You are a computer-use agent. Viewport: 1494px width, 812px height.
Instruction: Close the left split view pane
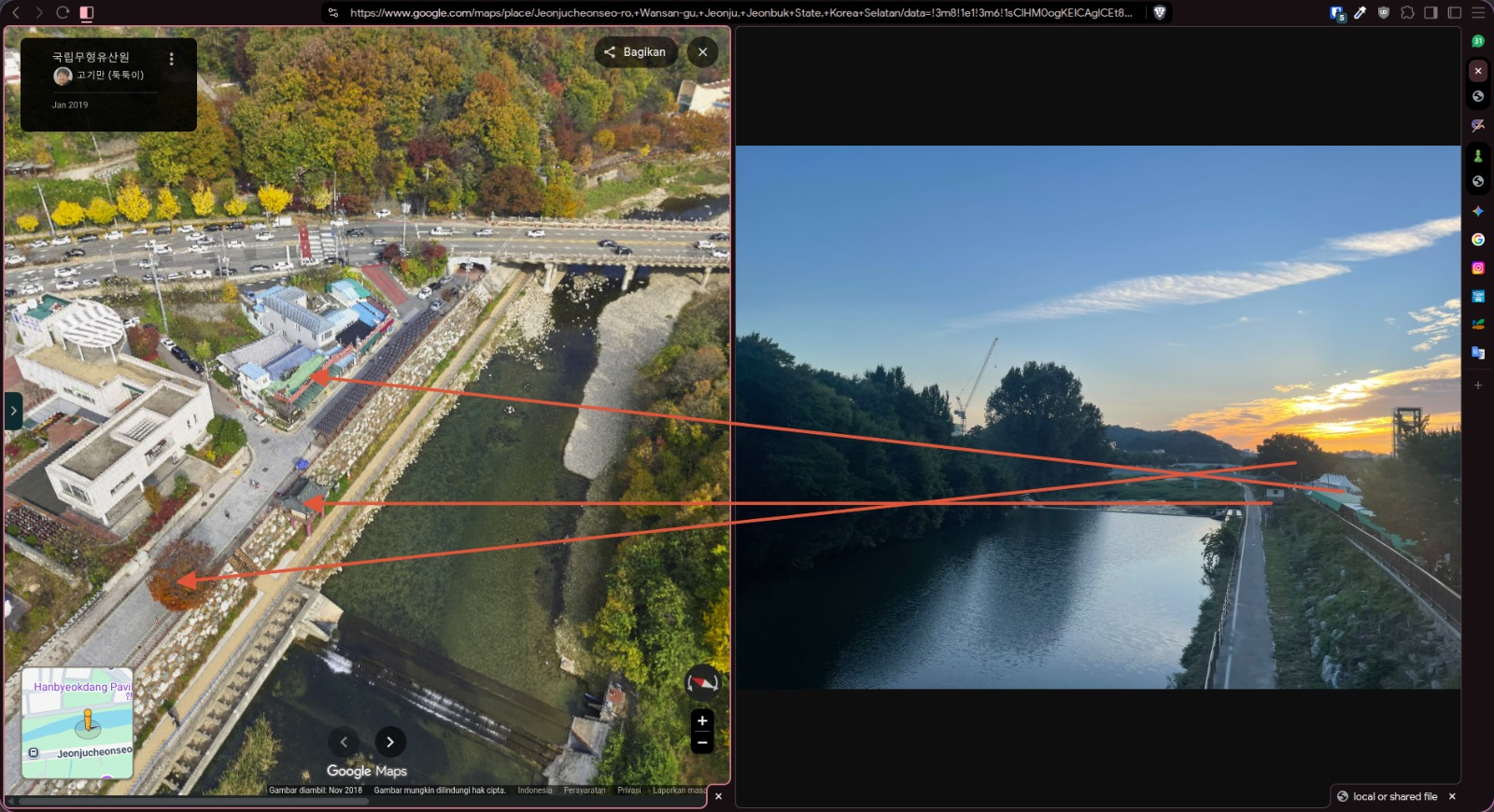pyautogui.click(x=718, y=796)
